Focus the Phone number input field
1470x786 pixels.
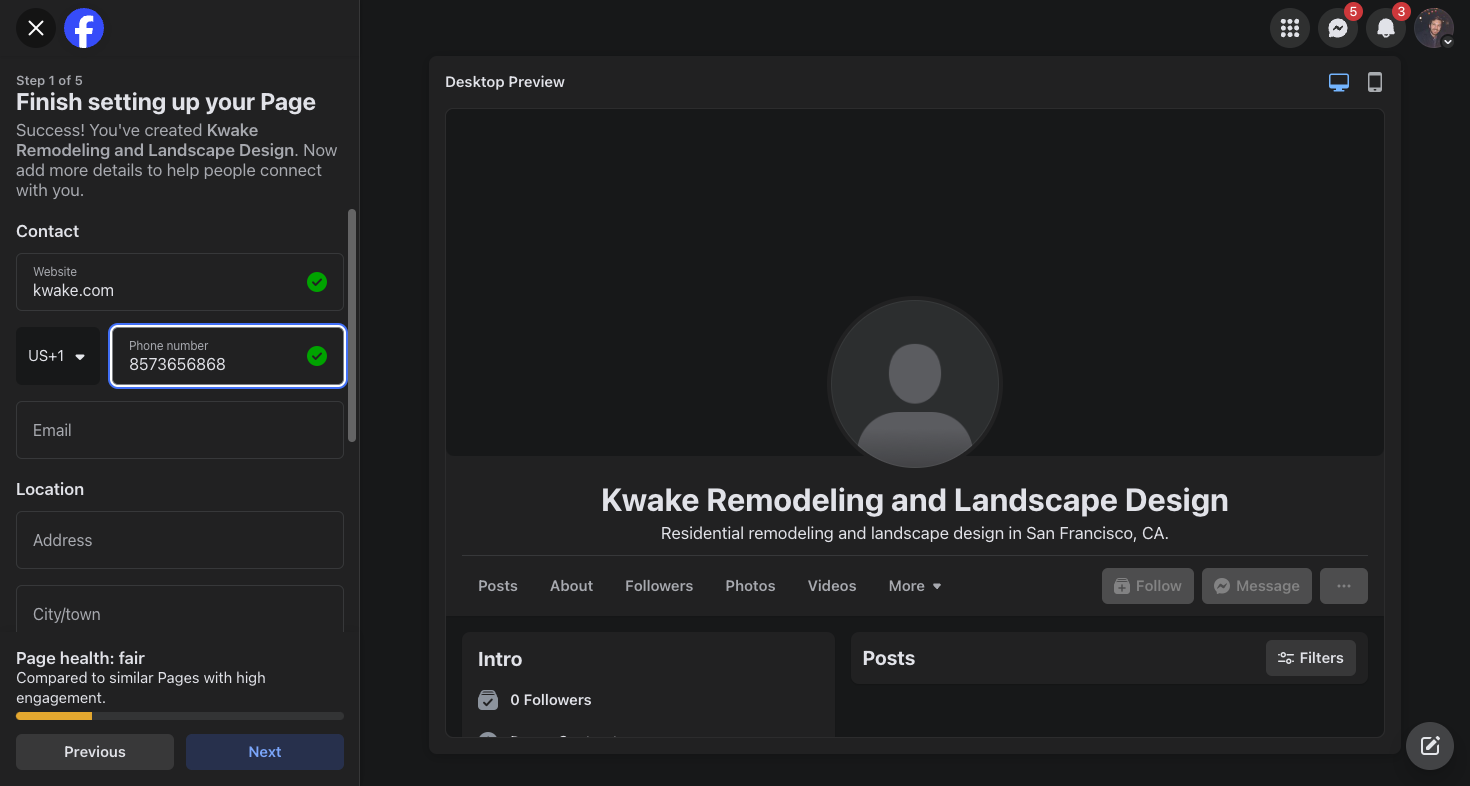[x=228, y=356]
